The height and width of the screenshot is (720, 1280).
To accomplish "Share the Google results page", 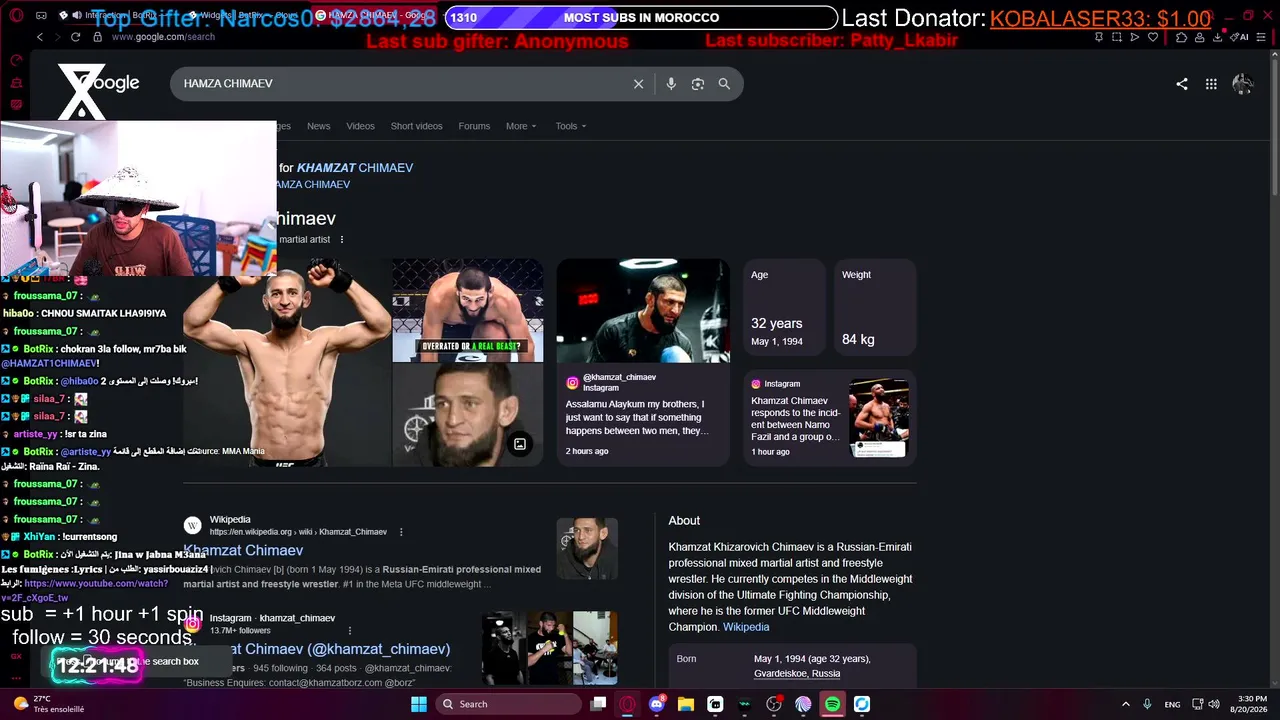I will pos(1182,84).
